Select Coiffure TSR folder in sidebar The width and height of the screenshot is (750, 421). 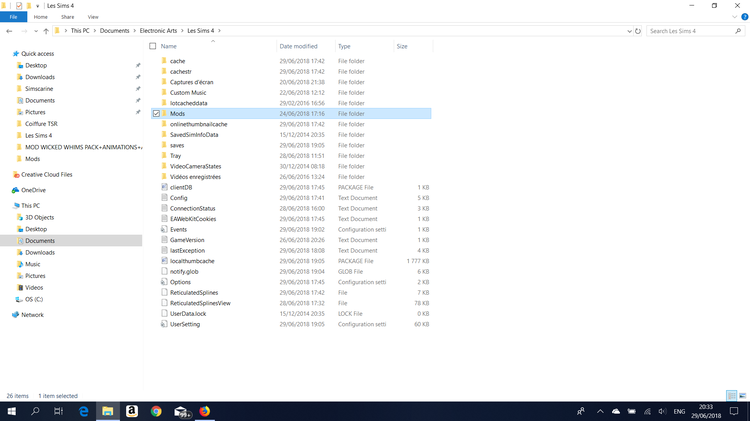pyautogui.click(x=41, y=123)
